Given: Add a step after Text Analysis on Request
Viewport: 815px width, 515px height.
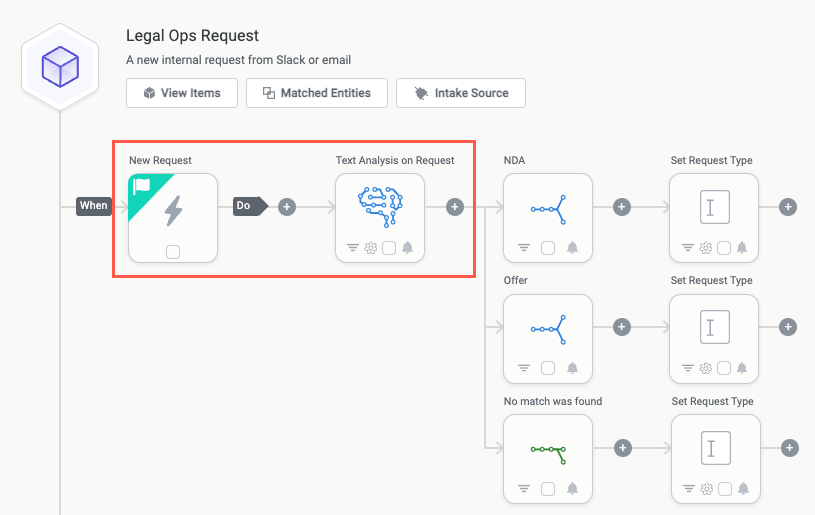Looking at the screenshot, I should point(455,207).
